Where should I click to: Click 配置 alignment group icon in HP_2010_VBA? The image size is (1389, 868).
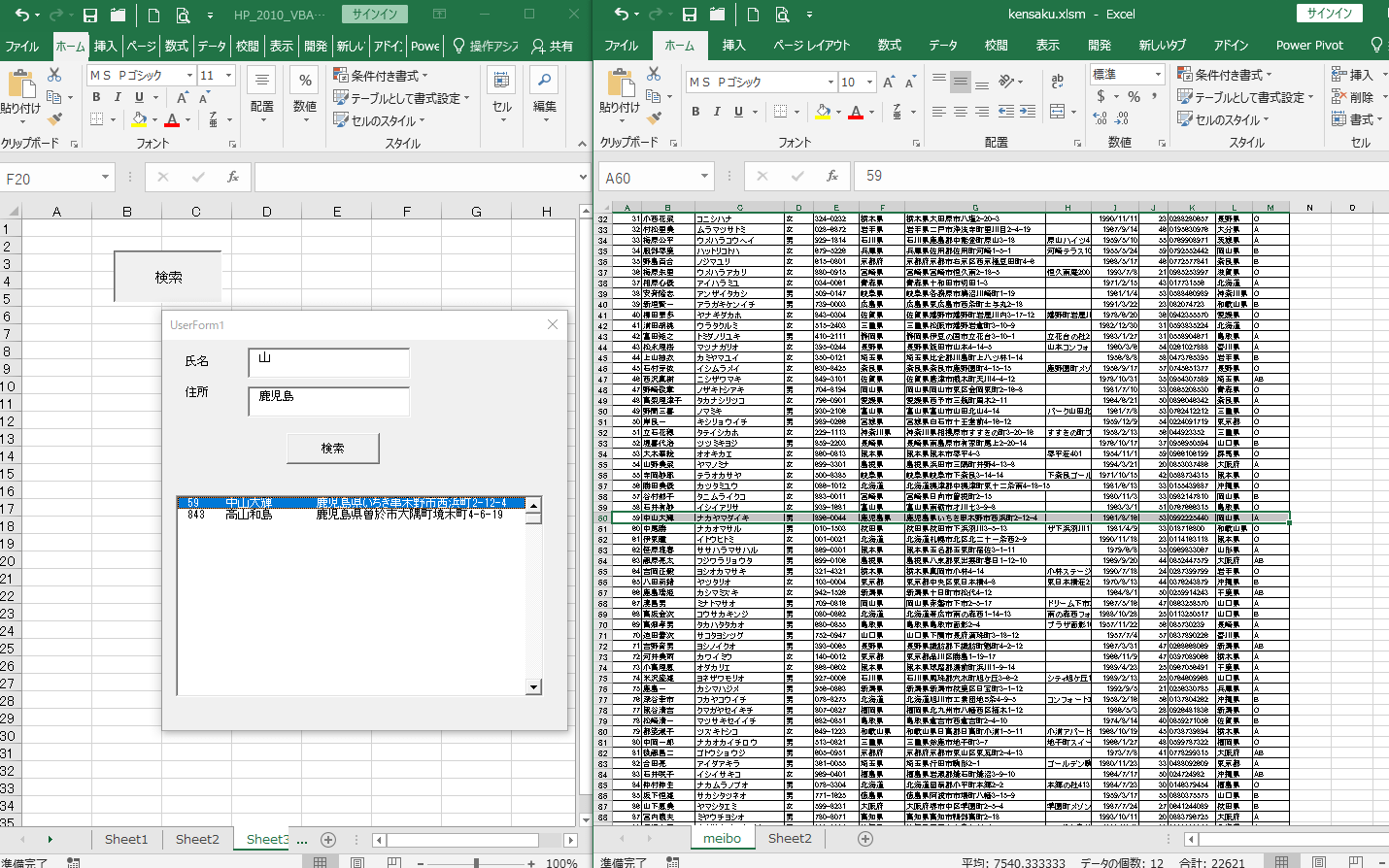261,81
